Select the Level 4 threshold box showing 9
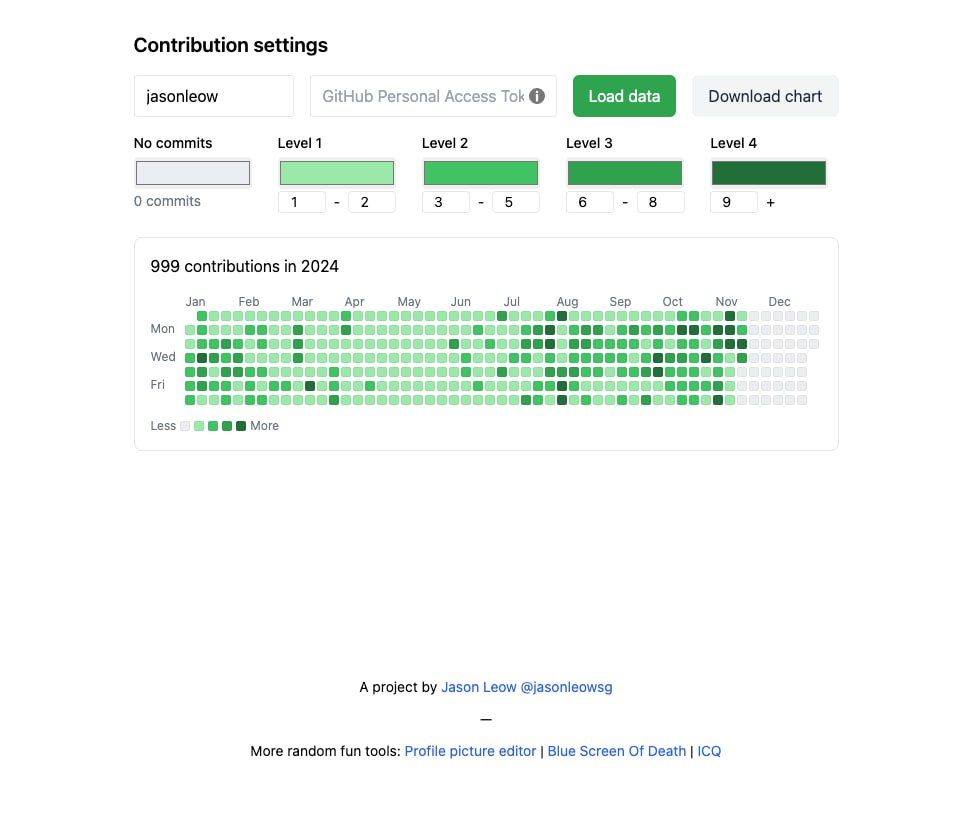The image size is (970, 832). click(x=734, y=202)
